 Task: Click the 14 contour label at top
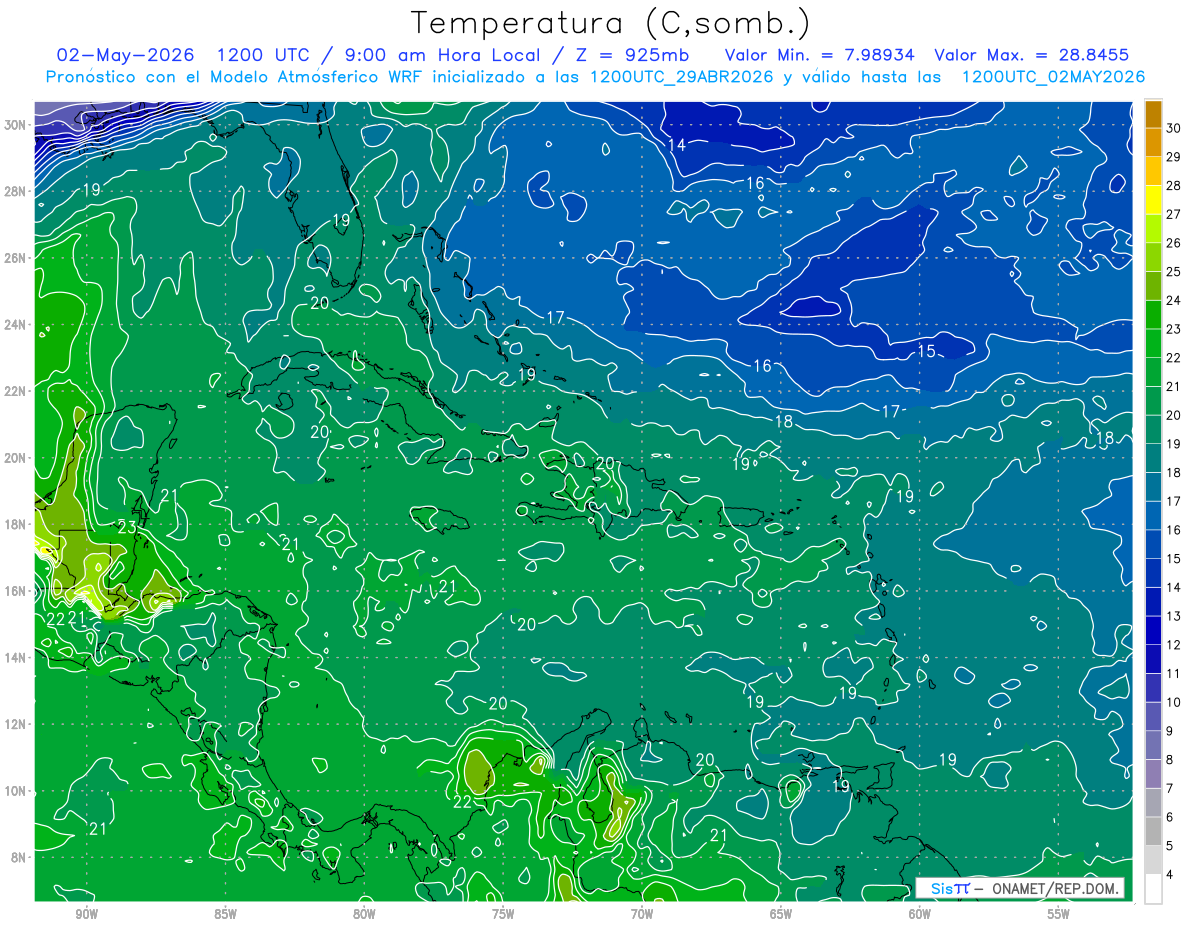677,145
